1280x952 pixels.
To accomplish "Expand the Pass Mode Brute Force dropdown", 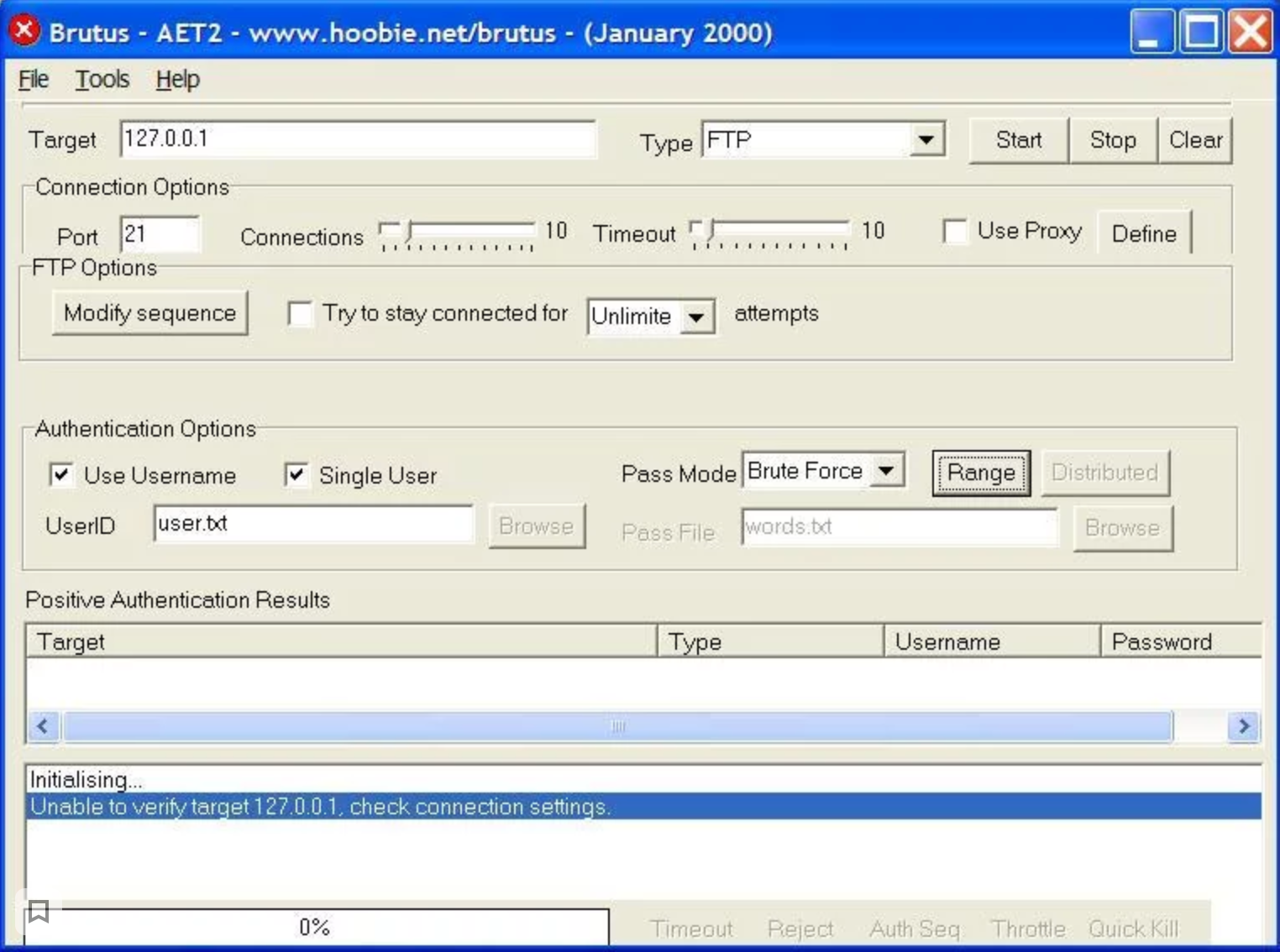I will coord(886,471).
